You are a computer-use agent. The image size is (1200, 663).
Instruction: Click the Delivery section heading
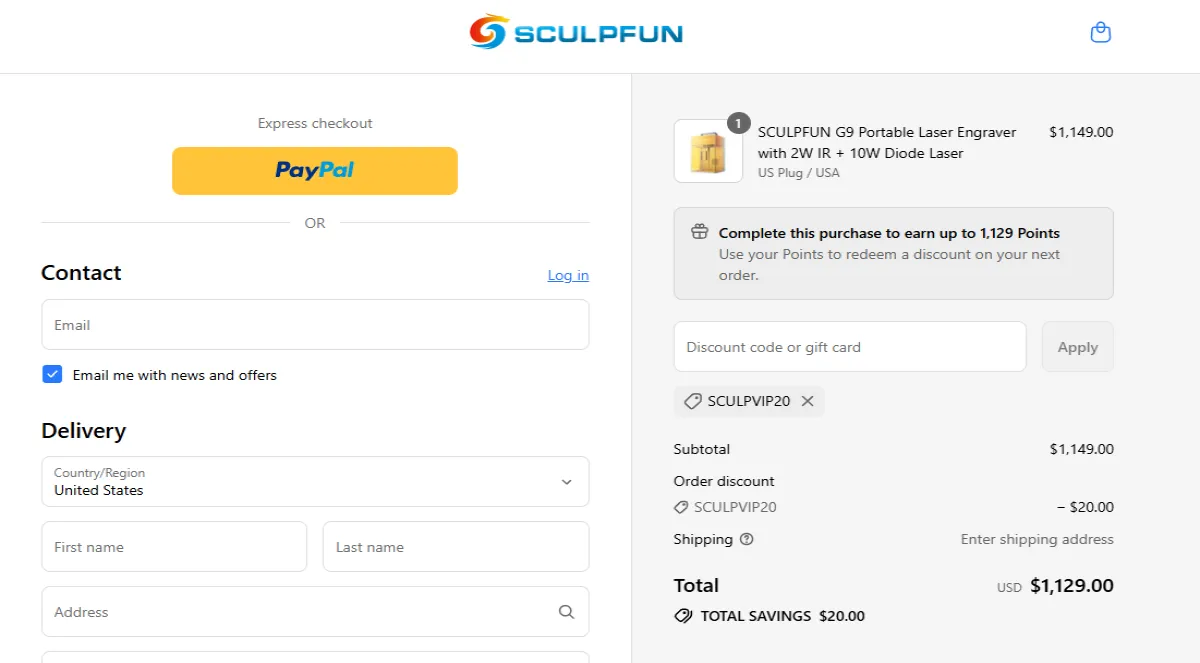[x=83, y=431]
